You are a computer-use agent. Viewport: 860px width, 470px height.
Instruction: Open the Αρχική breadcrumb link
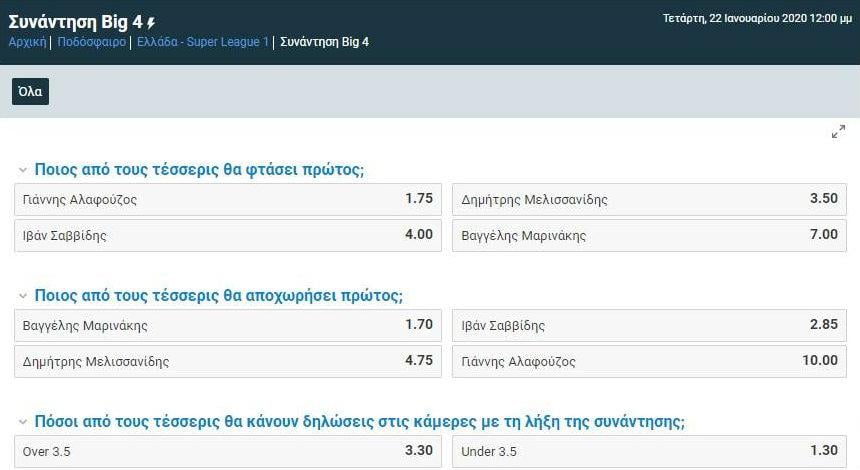click(27, 42)
